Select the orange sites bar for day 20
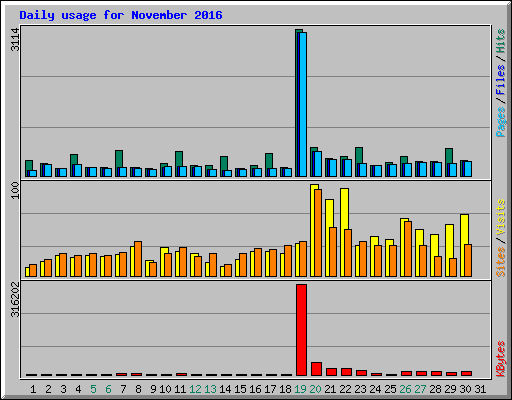This screenshot has width=512, height=400. coord(318,233)
